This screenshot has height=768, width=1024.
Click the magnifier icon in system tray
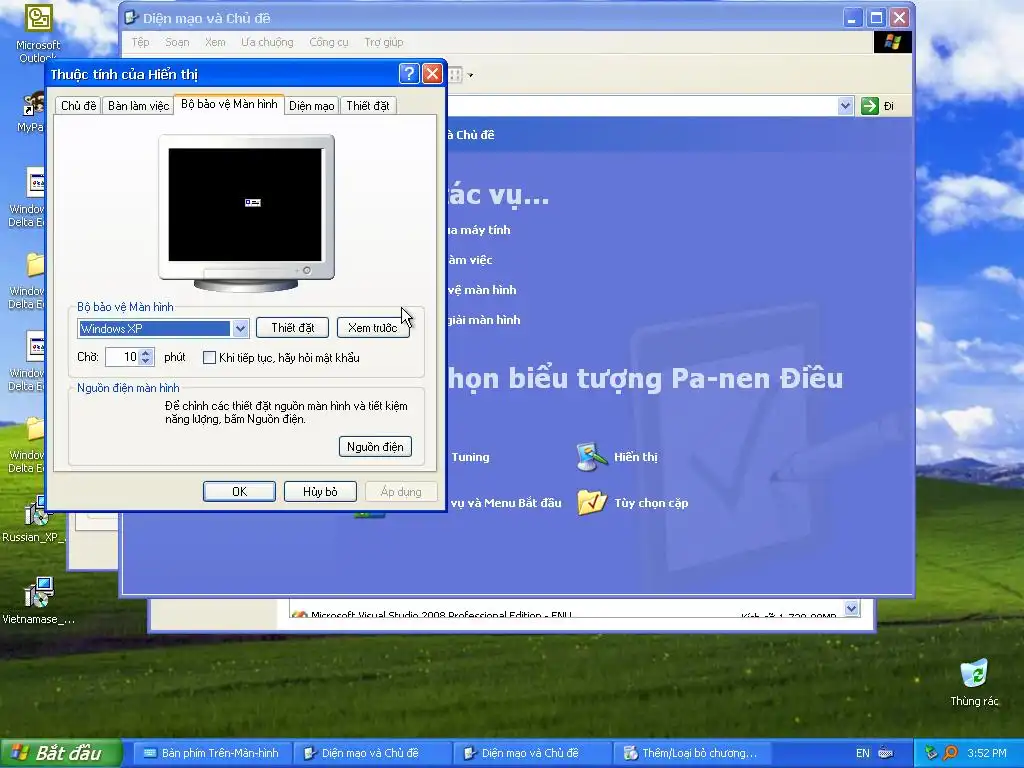point(950,753)
